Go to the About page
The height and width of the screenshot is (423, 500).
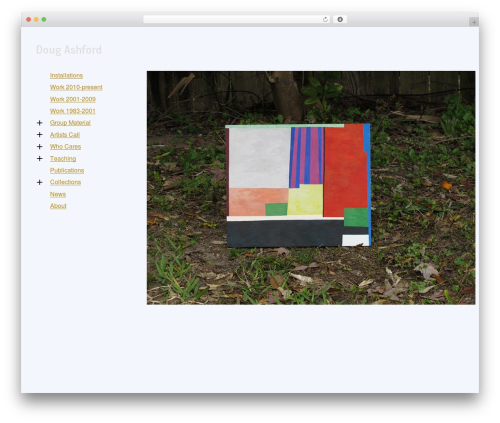point(58,206)
